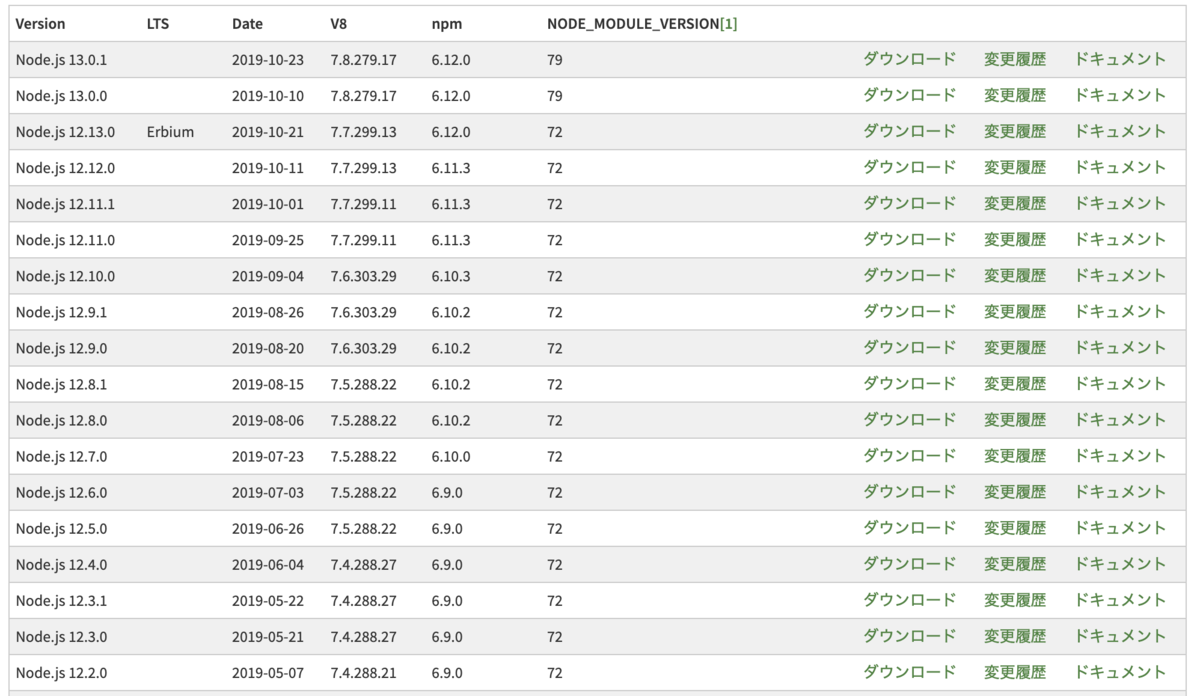Open ドキュメント for Node.js 12.2.0

(x=1120, y=671)
